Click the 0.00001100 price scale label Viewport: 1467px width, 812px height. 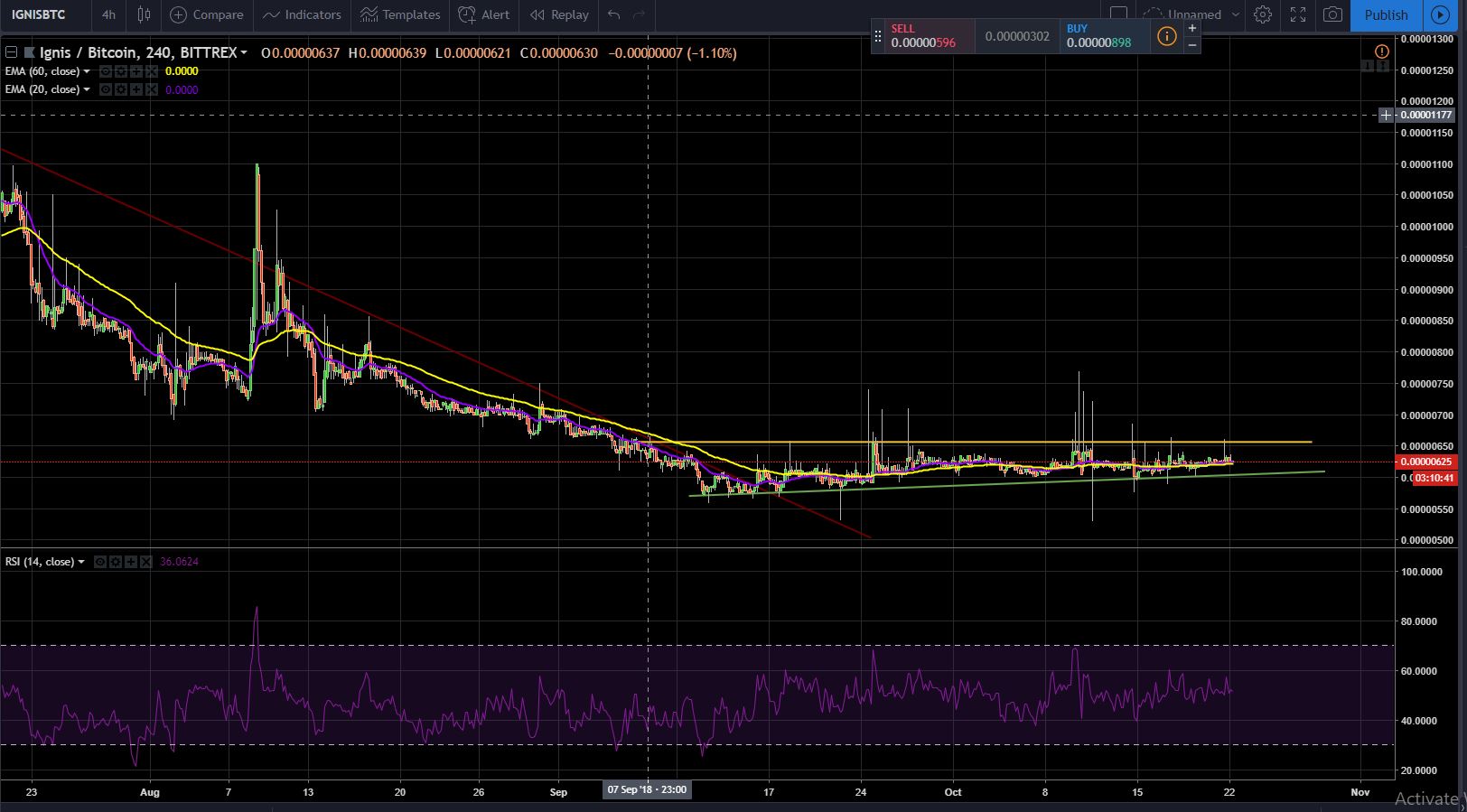click(x=1427, y=164)
